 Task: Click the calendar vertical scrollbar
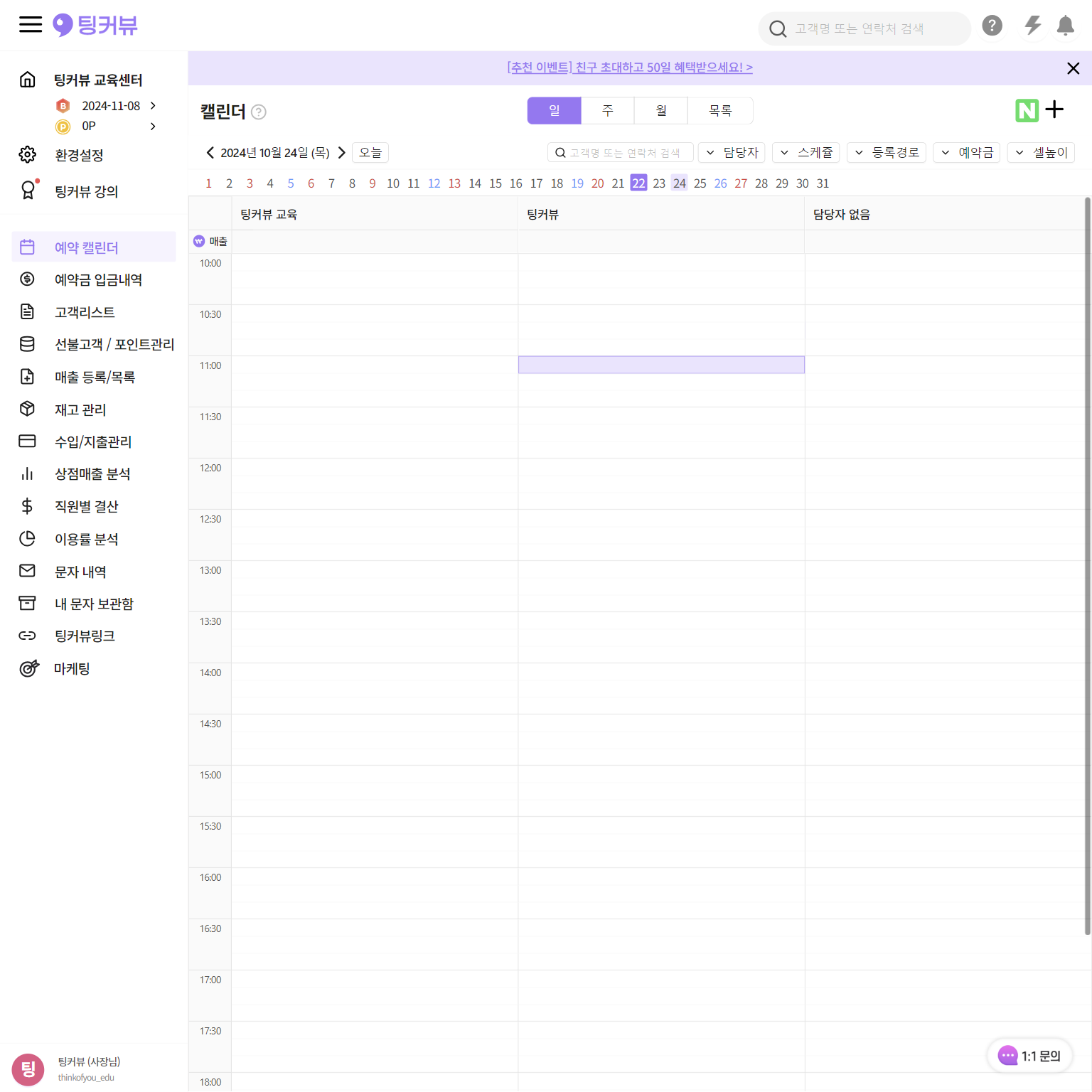tap(1088, 566)
